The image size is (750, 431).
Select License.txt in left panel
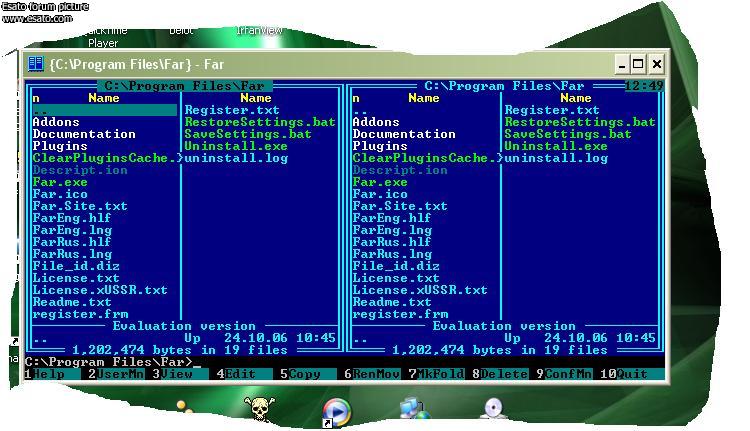pyautogui.click(x=76, y=278)
